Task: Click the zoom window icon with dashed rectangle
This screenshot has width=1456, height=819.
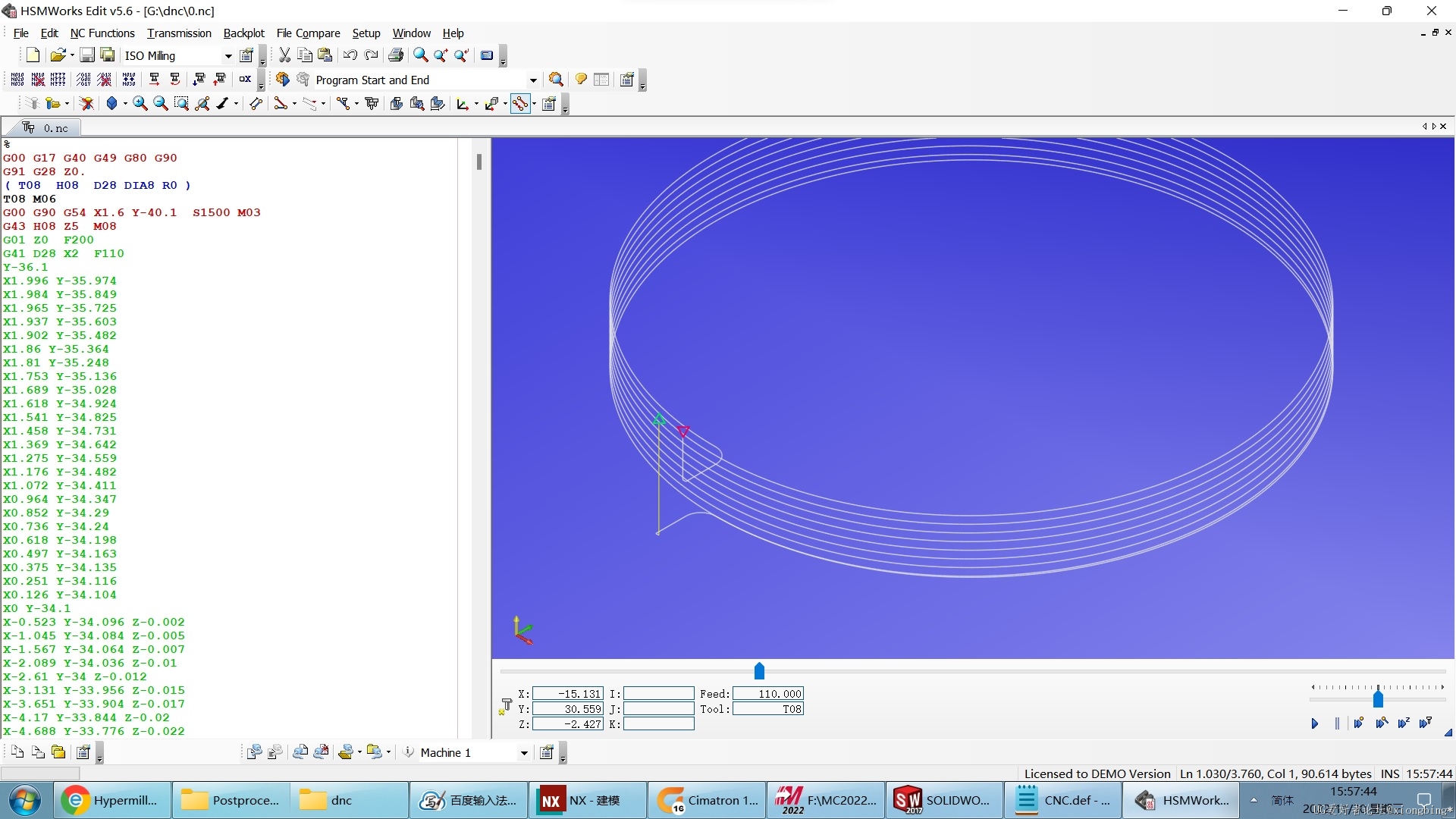Action: coord(181,104)
